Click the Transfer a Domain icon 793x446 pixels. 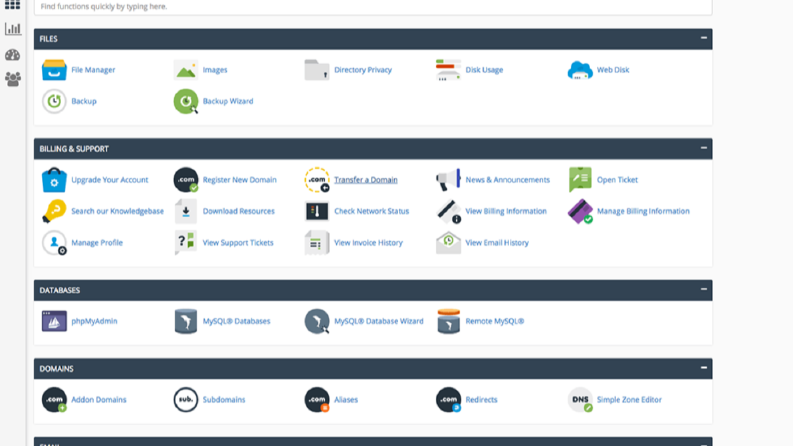pyautogui.click(x=317, y=180)
